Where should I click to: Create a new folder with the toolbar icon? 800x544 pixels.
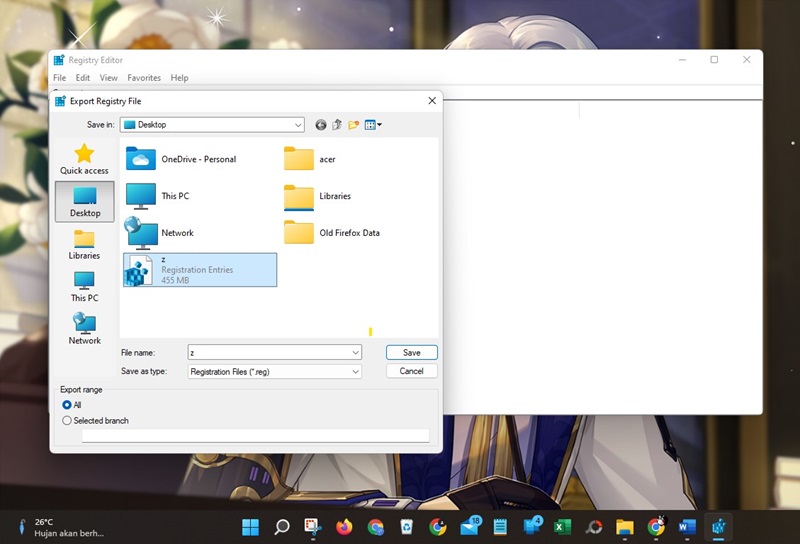(x=354, y=125)
